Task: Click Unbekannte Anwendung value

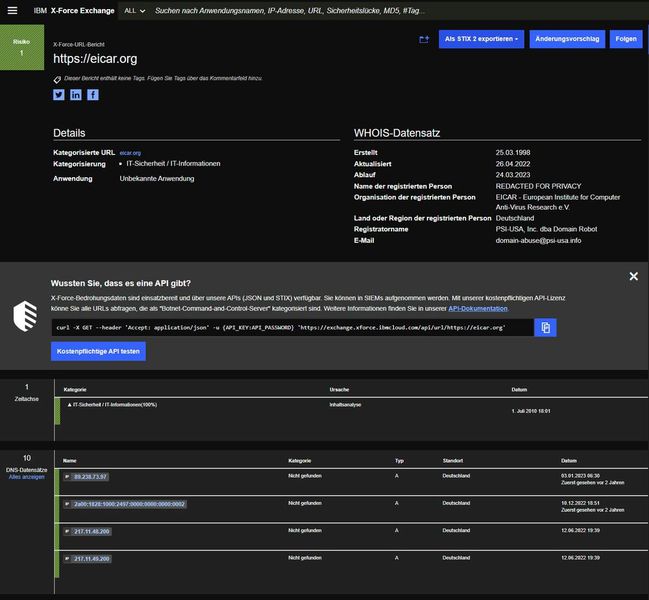Action: pyautogui.click(x=157, y=178)
